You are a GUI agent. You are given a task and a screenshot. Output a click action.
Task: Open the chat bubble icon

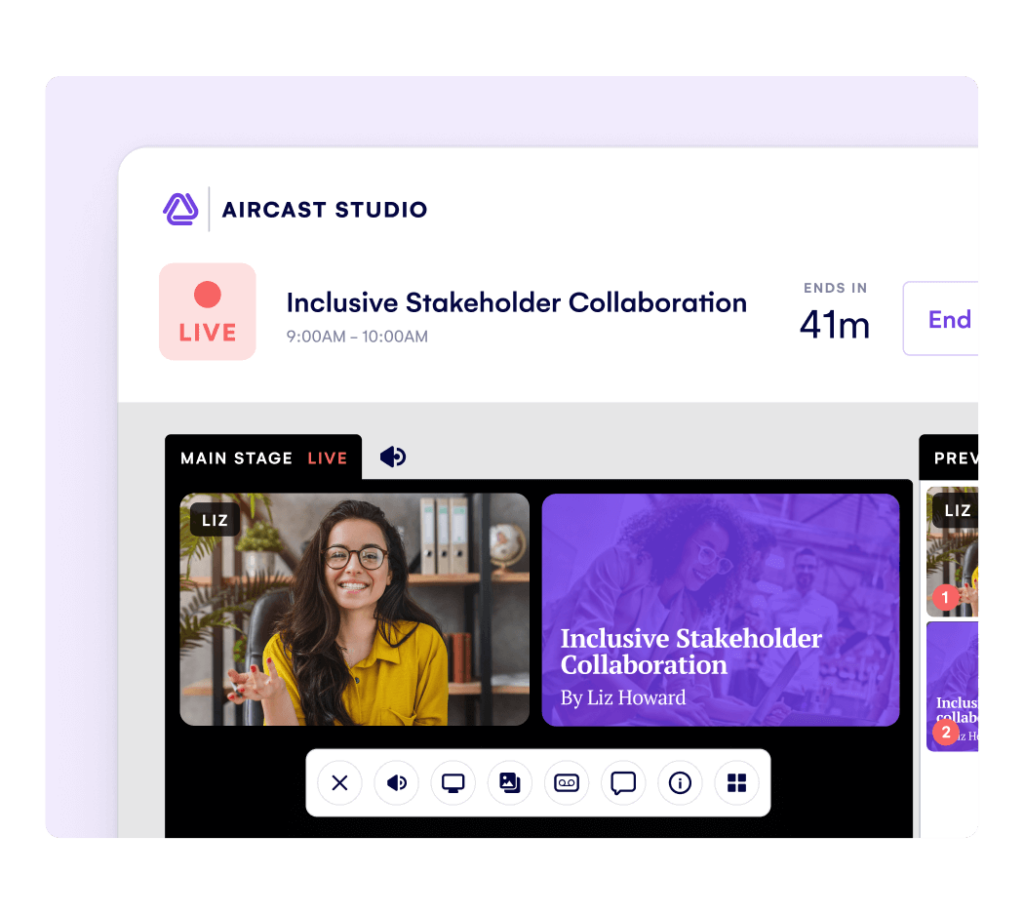623,783
